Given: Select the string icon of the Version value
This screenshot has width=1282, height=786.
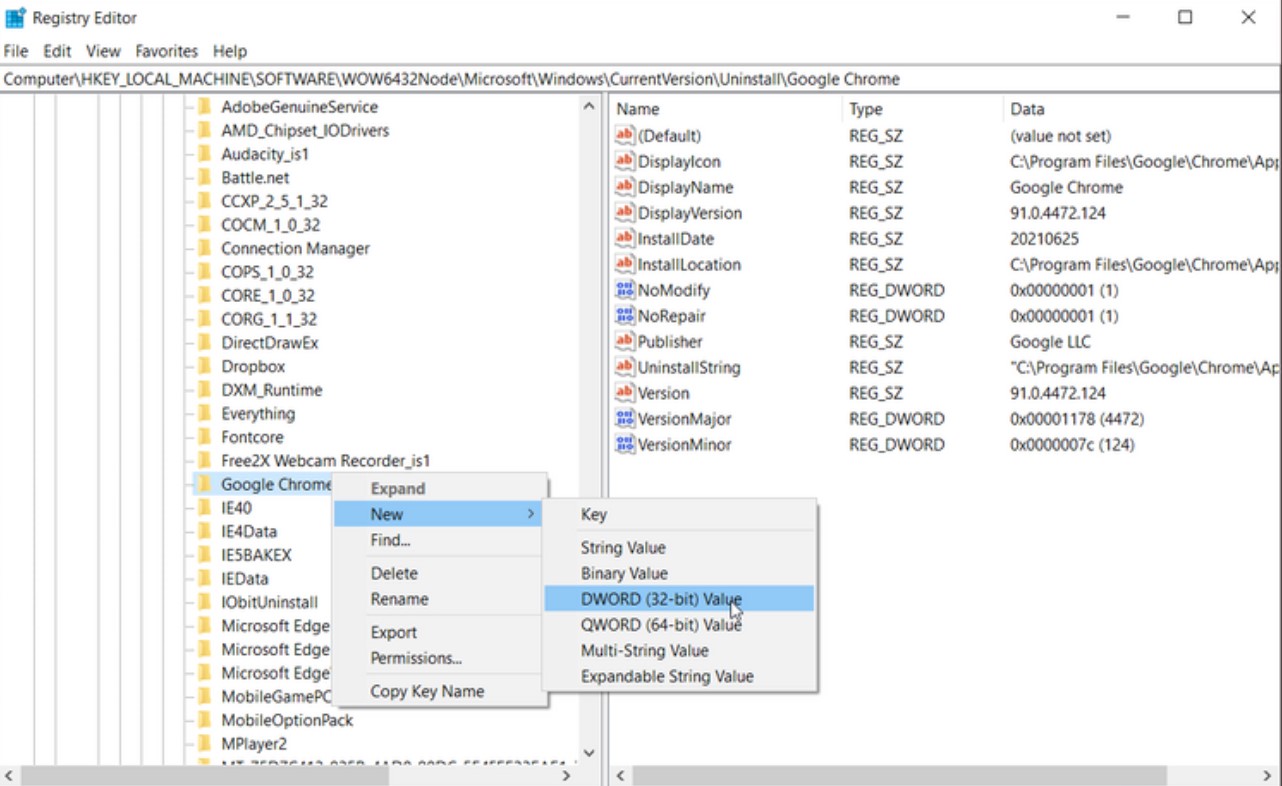Looking at the screenshot, I should pyautogui.click(x=625, y=393).
